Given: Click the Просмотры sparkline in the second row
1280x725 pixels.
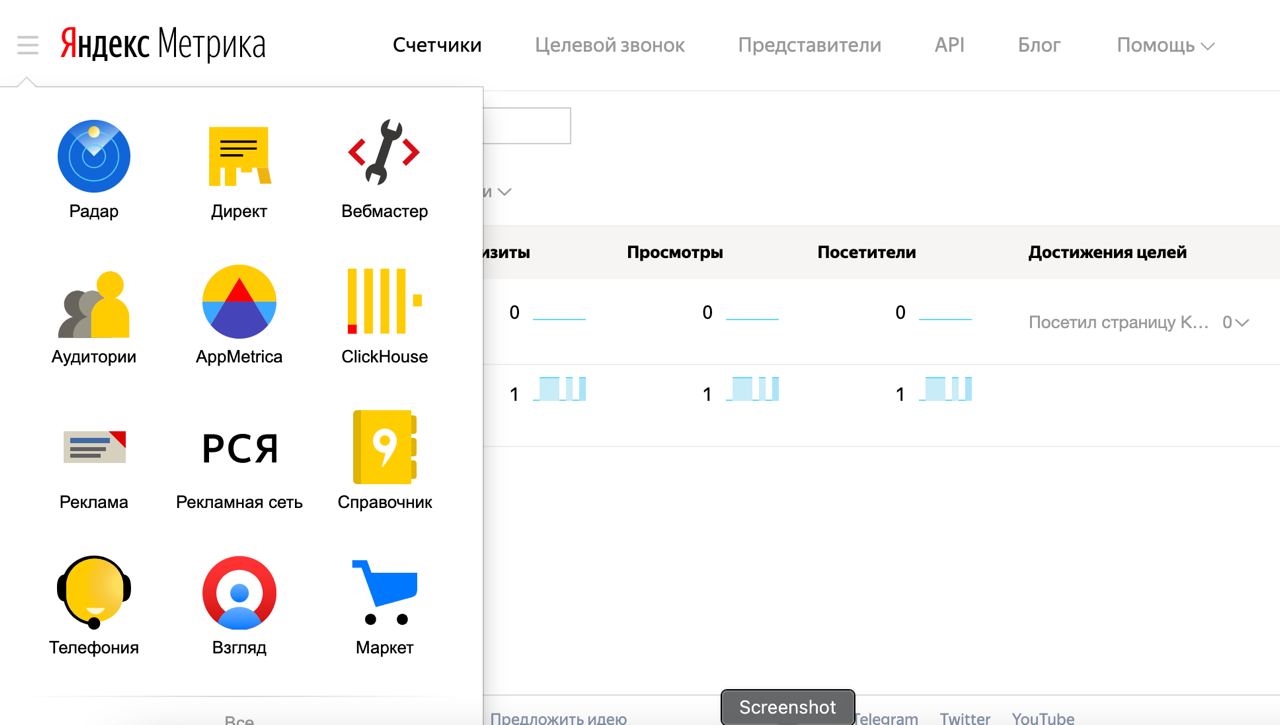Looking at the screenshot, I should click(753, 390).
